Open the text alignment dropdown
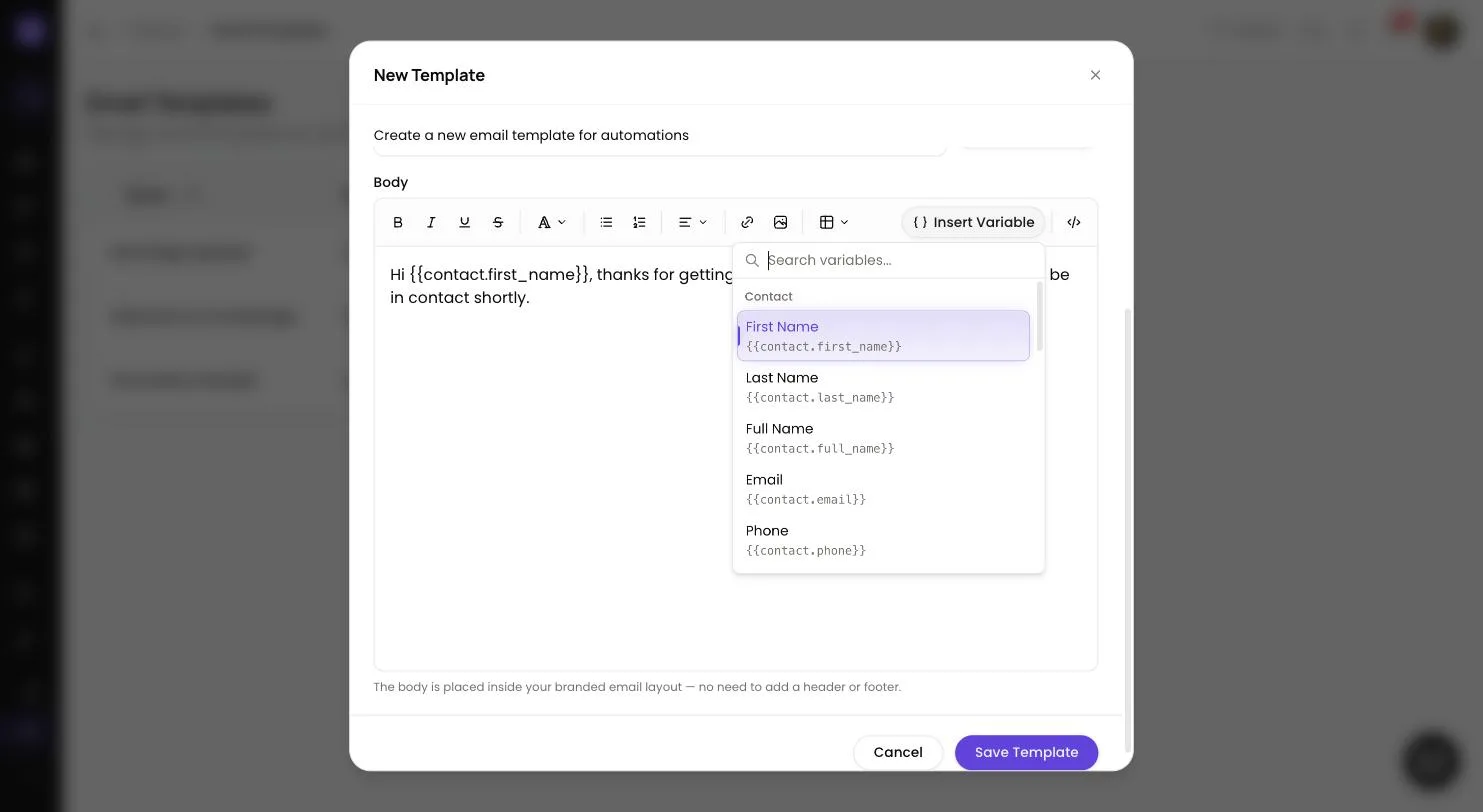This screenshot has width=1483, height=812. pos(693,222)
